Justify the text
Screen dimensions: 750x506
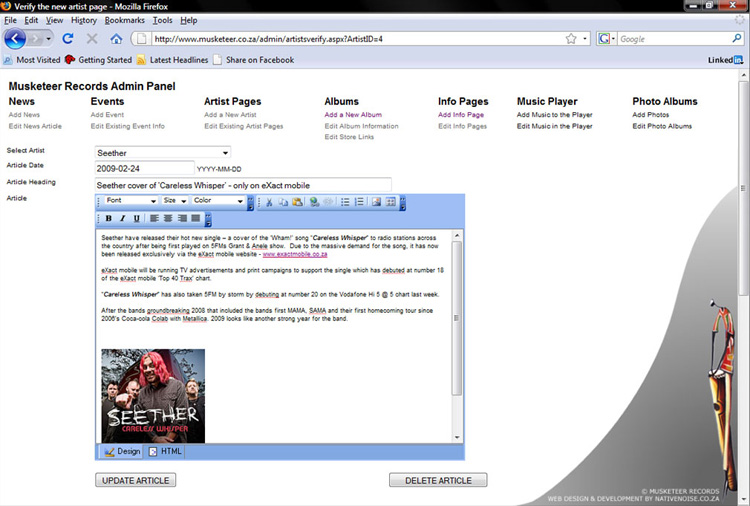[x=196, y=219]
